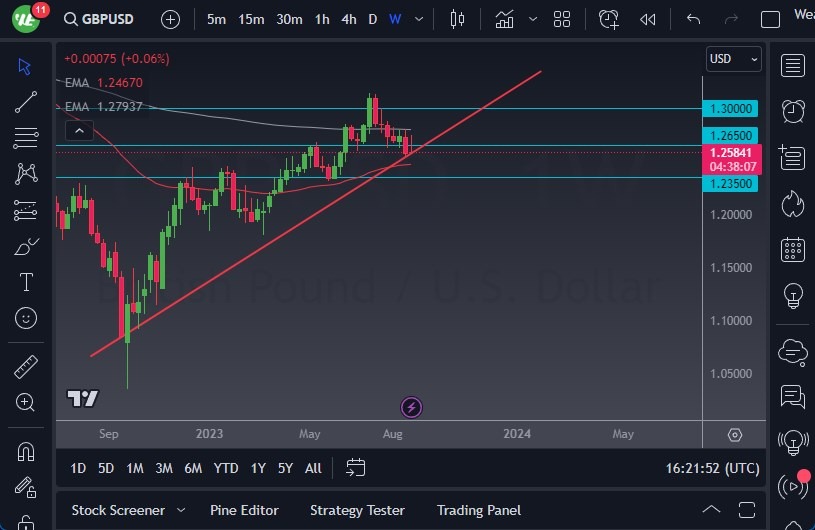Collapse the bottom panel with the chevron
The height and width of the screenshot is (530, 815).
click(711, 510)
